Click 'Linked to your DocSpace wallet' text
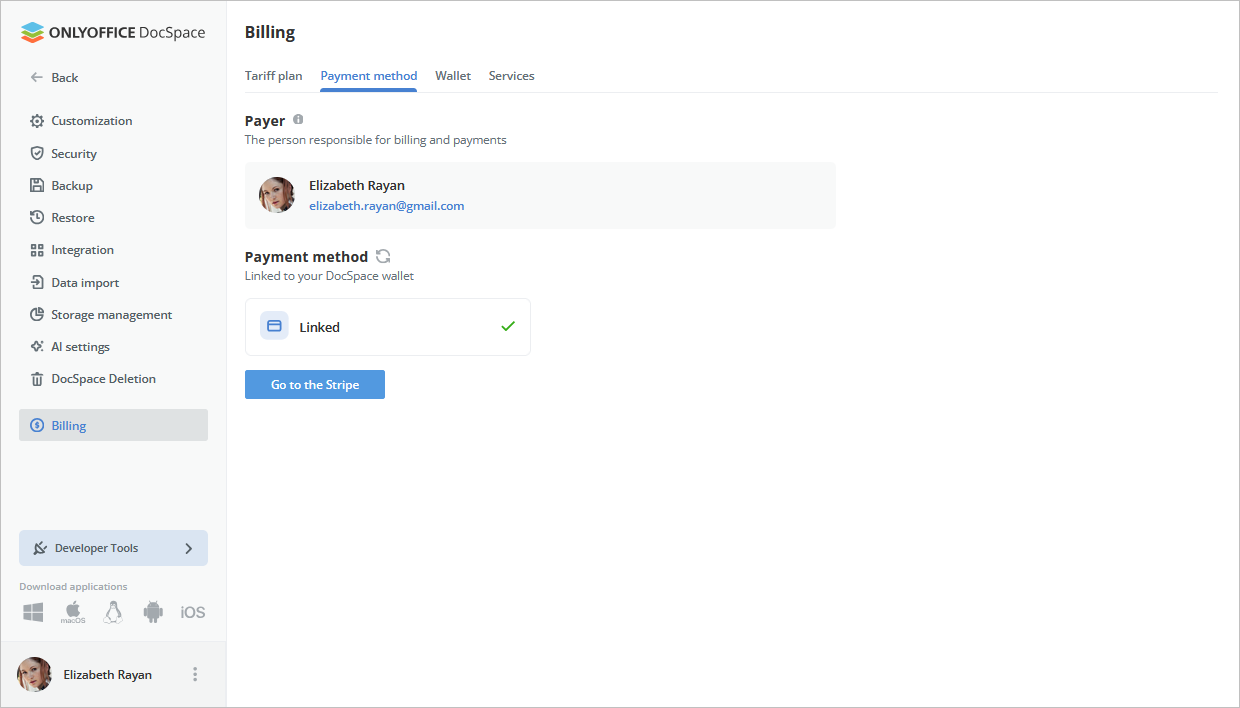The image size is (1240, 708). point(329,276)
